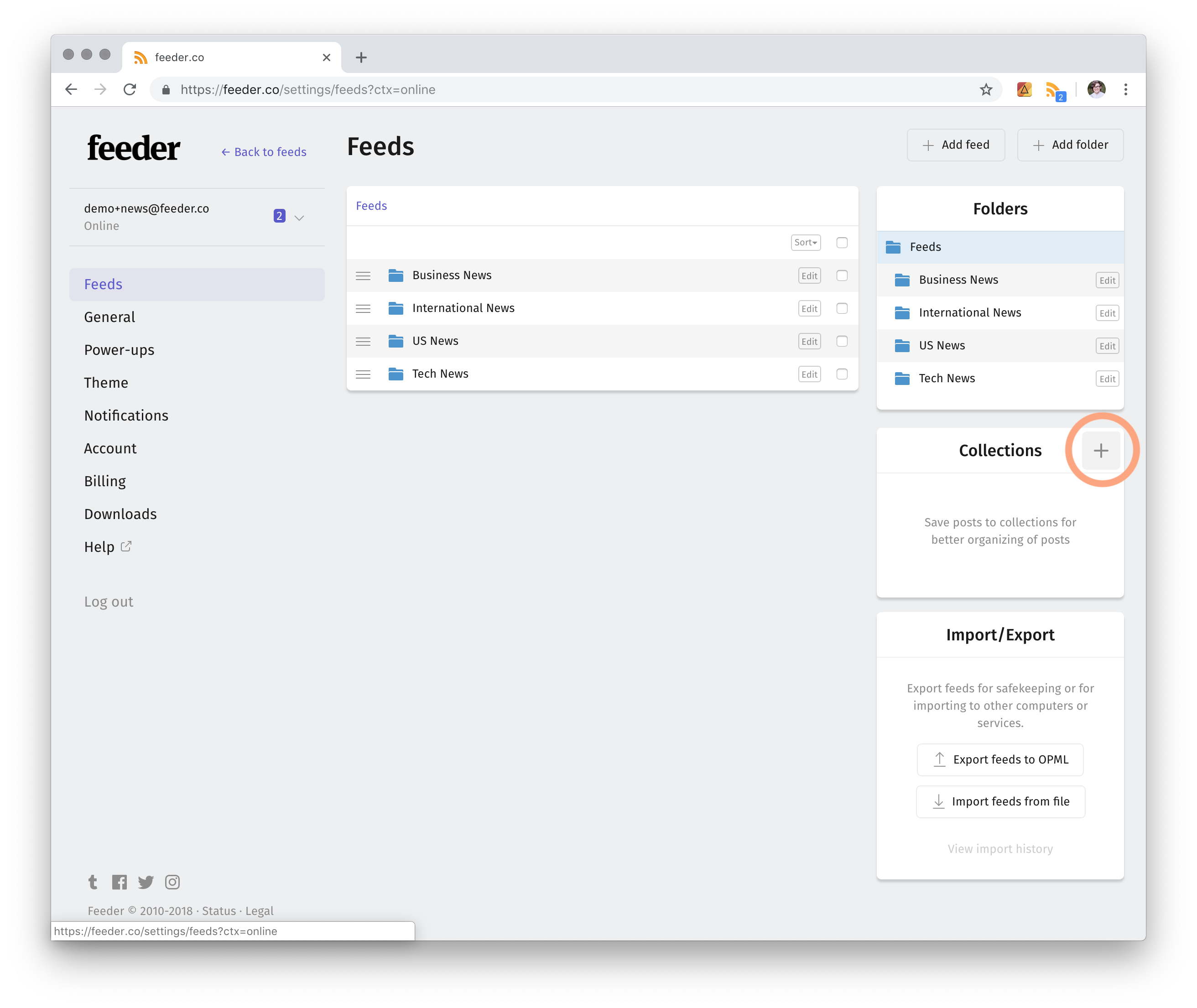Click the add Collections plus icon

(x=1100, y=450)
